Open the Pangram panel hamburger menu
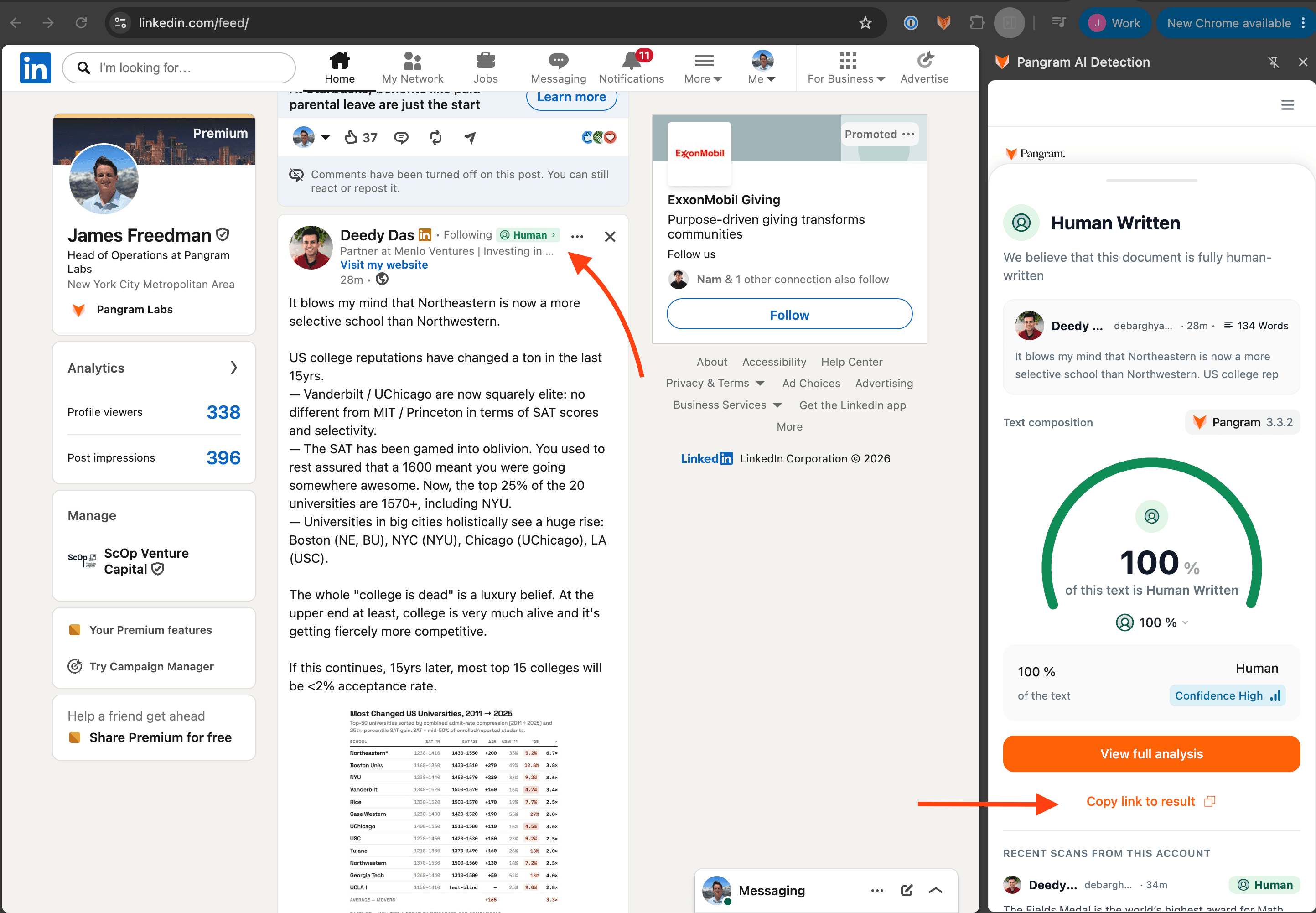This screenshot has width=1316, height=913. (x=1287, y=105)
